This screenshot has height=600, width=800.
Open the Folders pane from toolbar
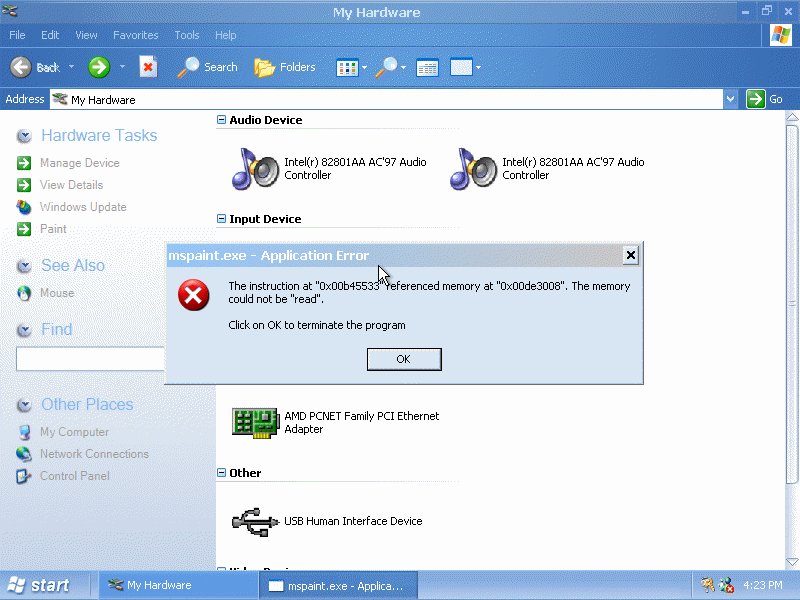pyautogui.click(x=285, y=67)
